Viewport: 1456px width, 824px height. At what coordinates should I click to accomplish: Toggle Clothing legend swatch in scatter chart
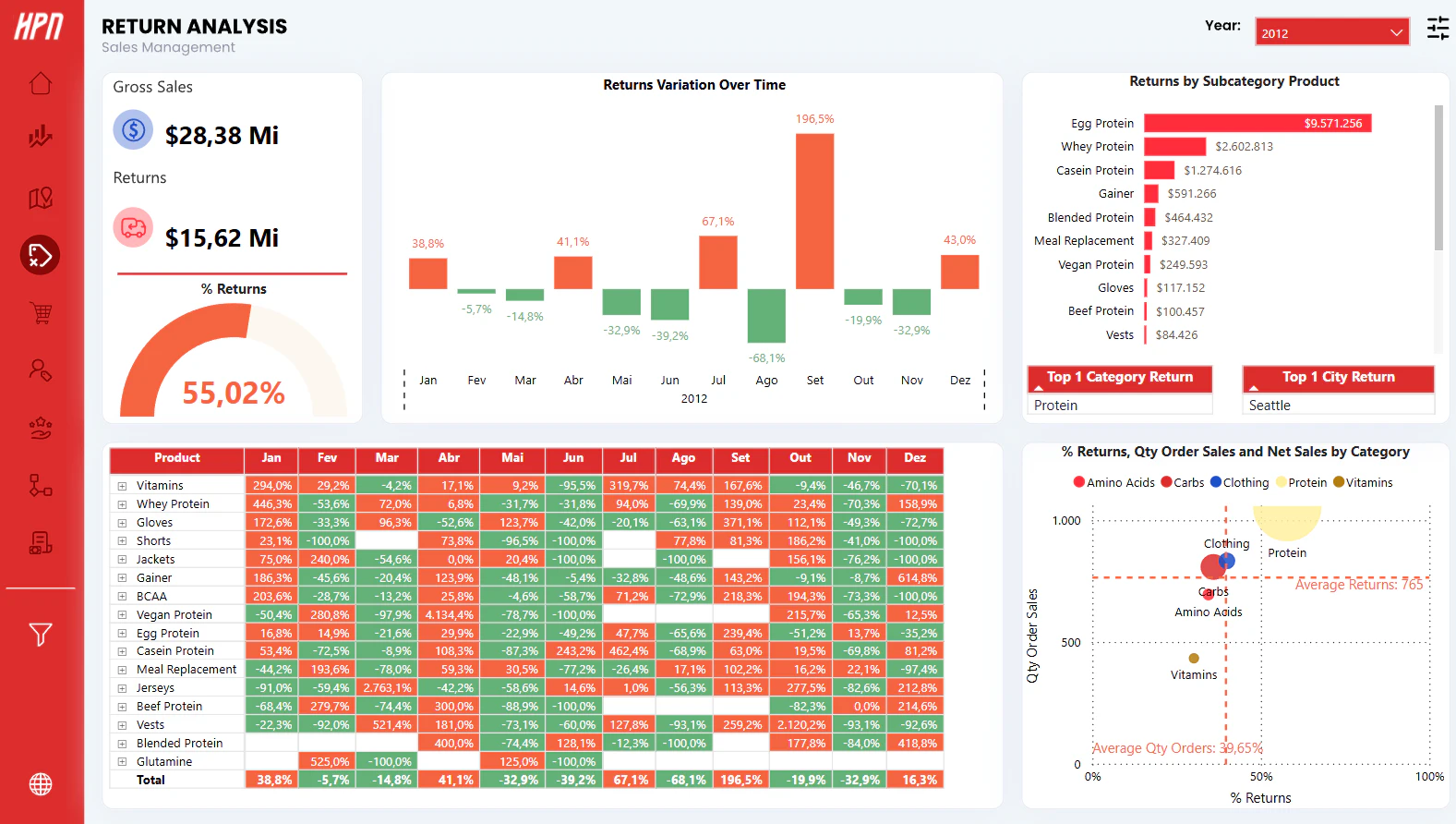[x=1216, y=482]
